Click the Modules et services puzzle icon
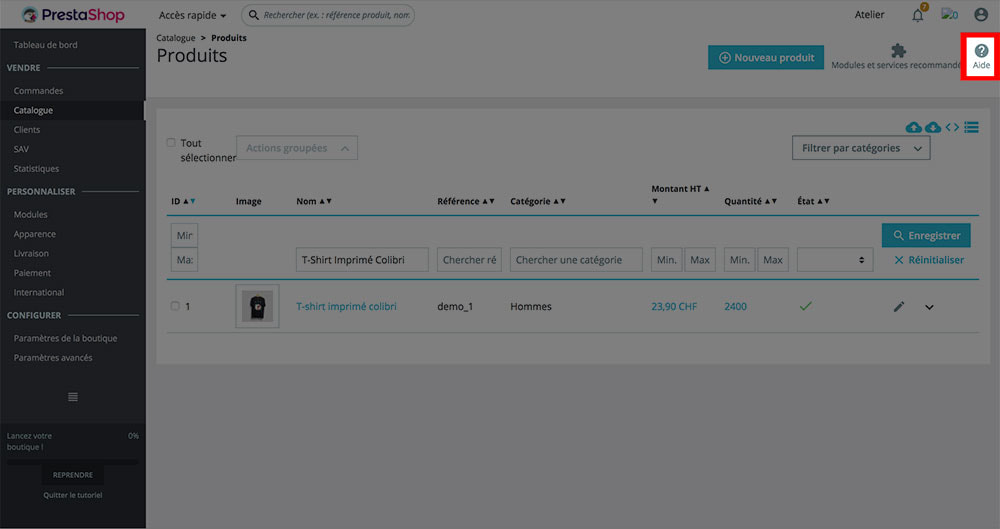The image size is (1000, 529). tap(898, 51)
